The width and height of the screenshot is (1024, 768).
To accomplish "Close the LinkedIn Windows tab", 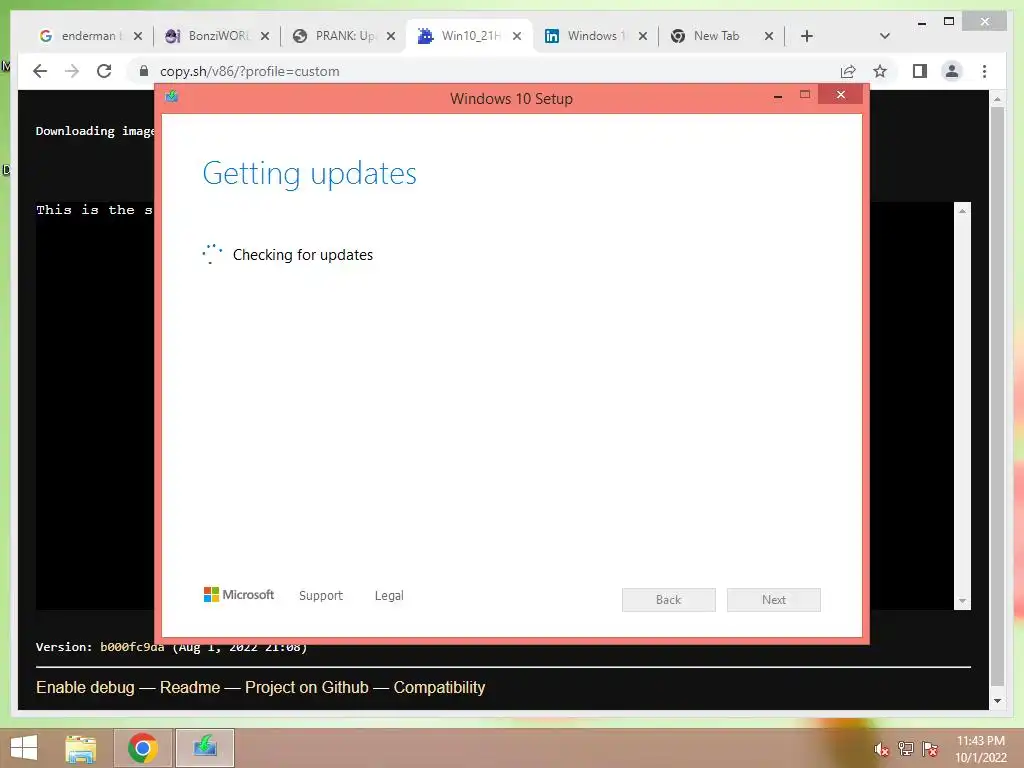I will (643, 36).
